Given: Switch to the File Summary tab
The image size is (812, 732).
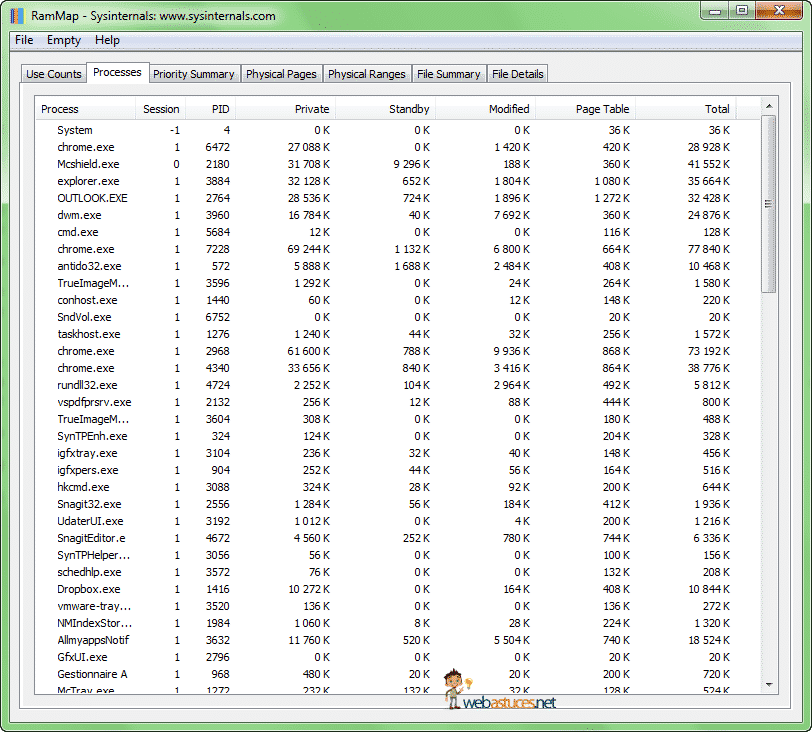Looking at the screenshot, I should point(448,74).
